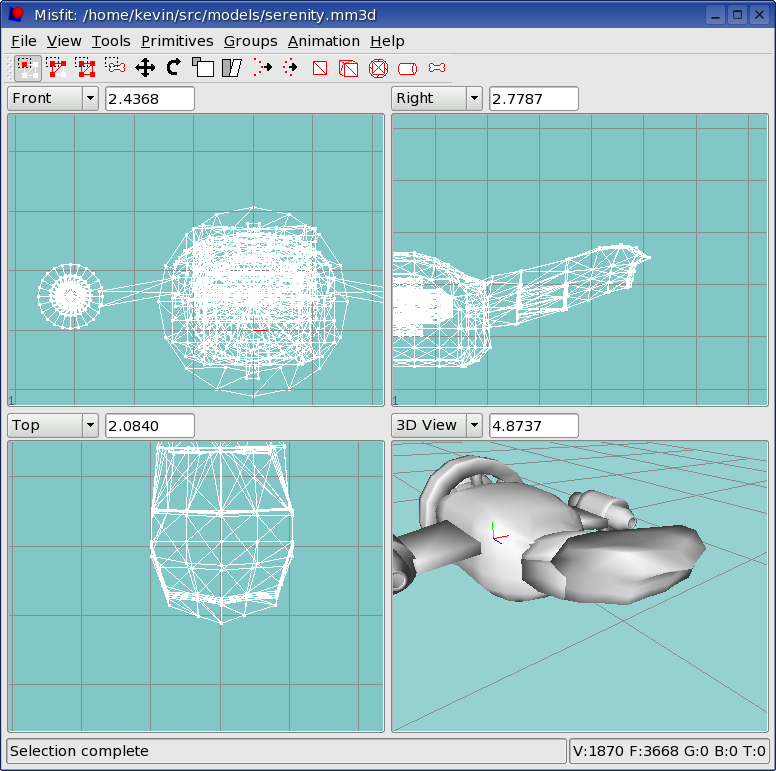Open the View menu
This screenshot has width=776, height=771.
(x=64, y=41)
